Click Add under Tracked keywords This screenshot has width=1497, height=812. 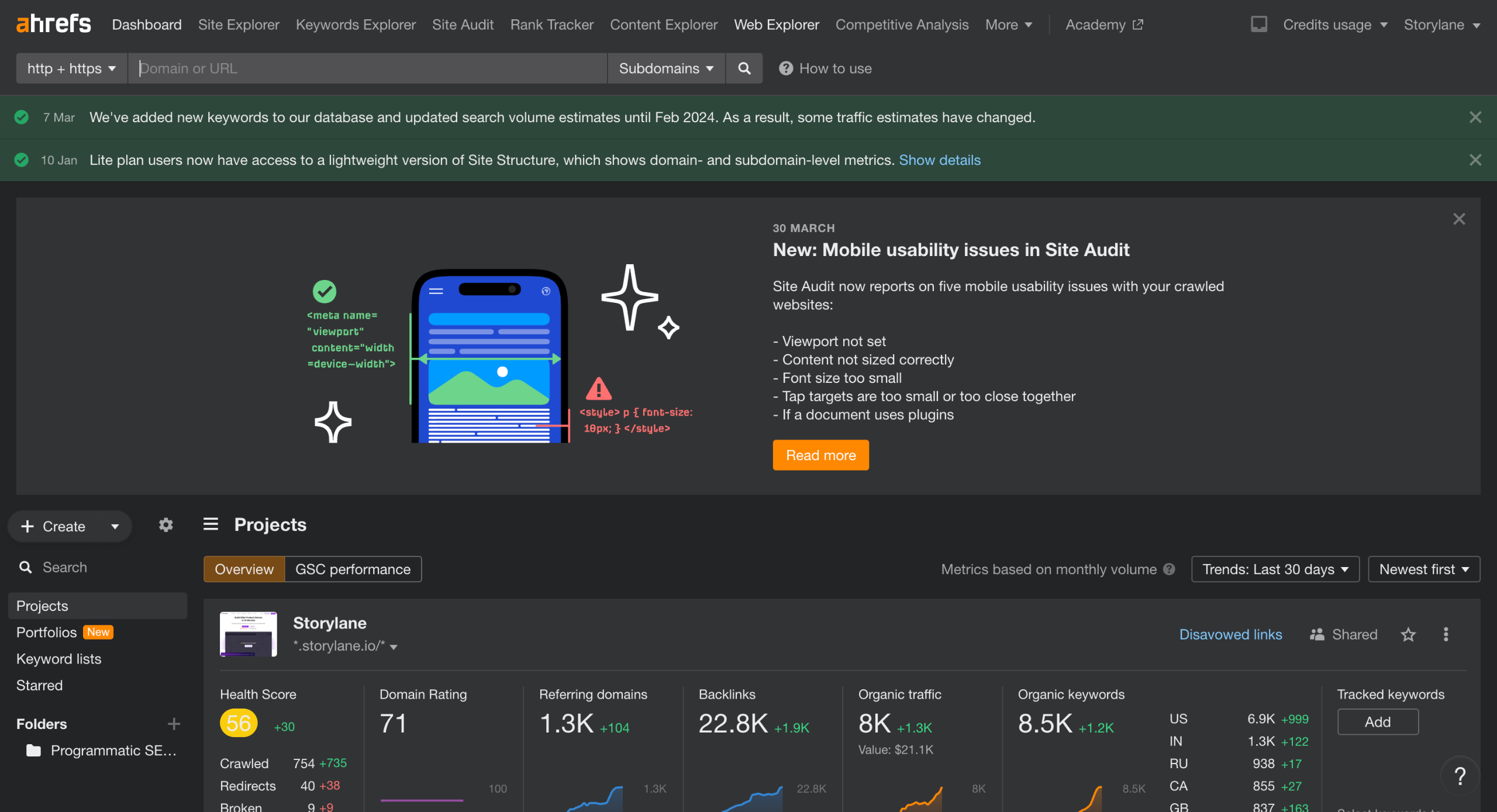click(1378, 722)
